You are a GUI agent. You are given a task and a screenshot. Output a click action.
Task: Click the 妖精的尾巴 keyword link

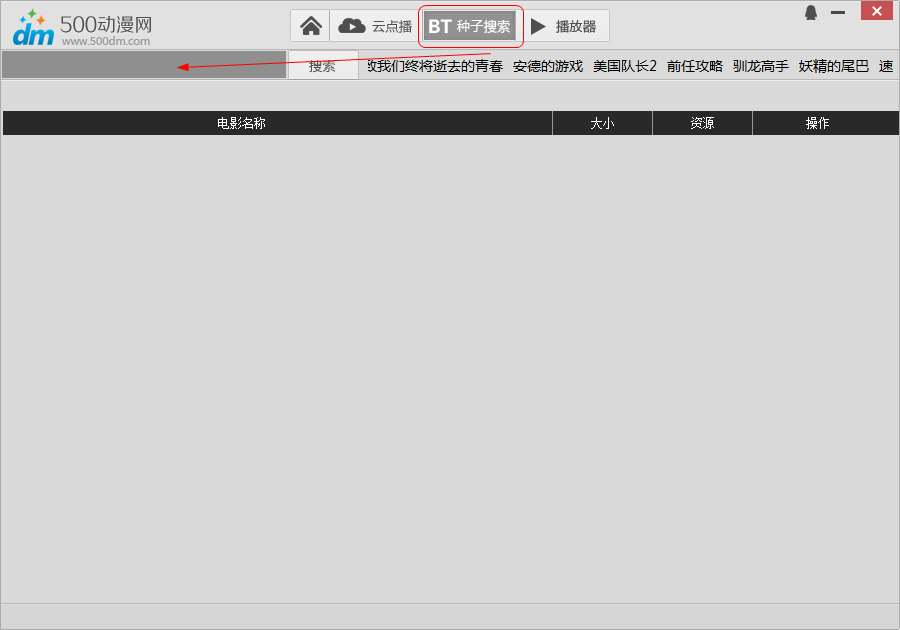(x=833, y=67)
